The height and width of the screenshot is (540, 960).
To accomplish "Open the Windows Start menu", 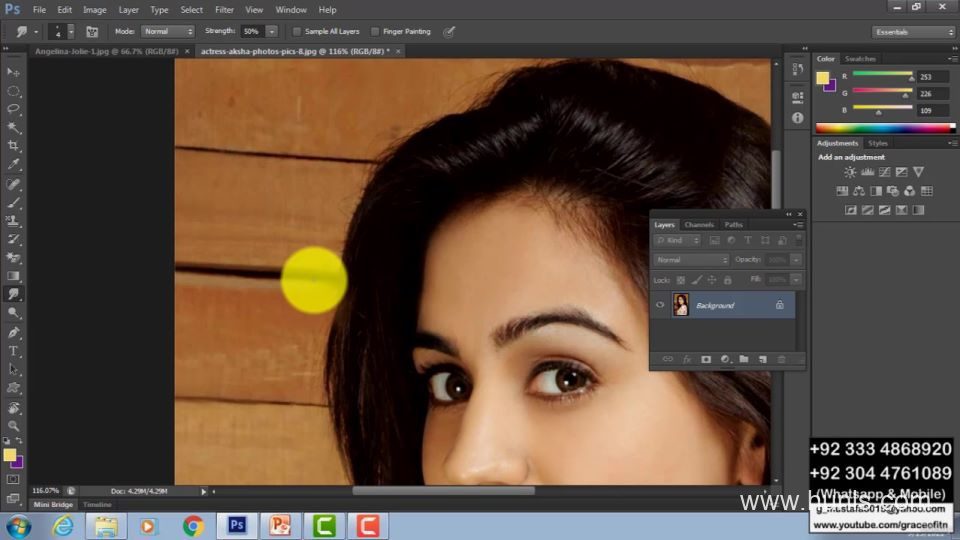I will tap(19, 526).
